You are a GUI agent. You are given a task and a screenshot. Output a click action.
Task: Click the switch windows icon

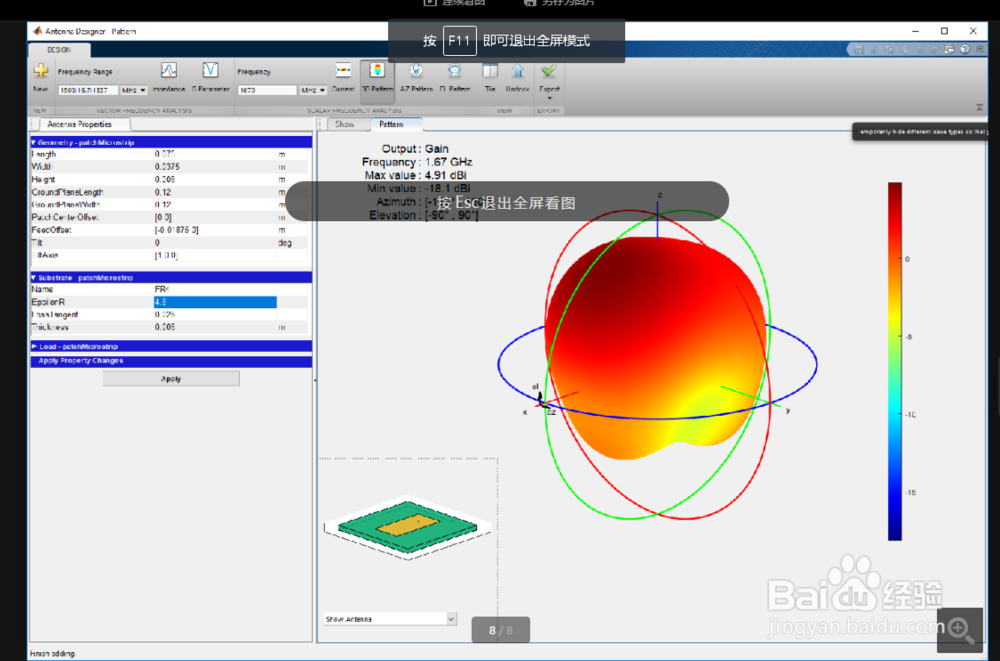(950, 49)
